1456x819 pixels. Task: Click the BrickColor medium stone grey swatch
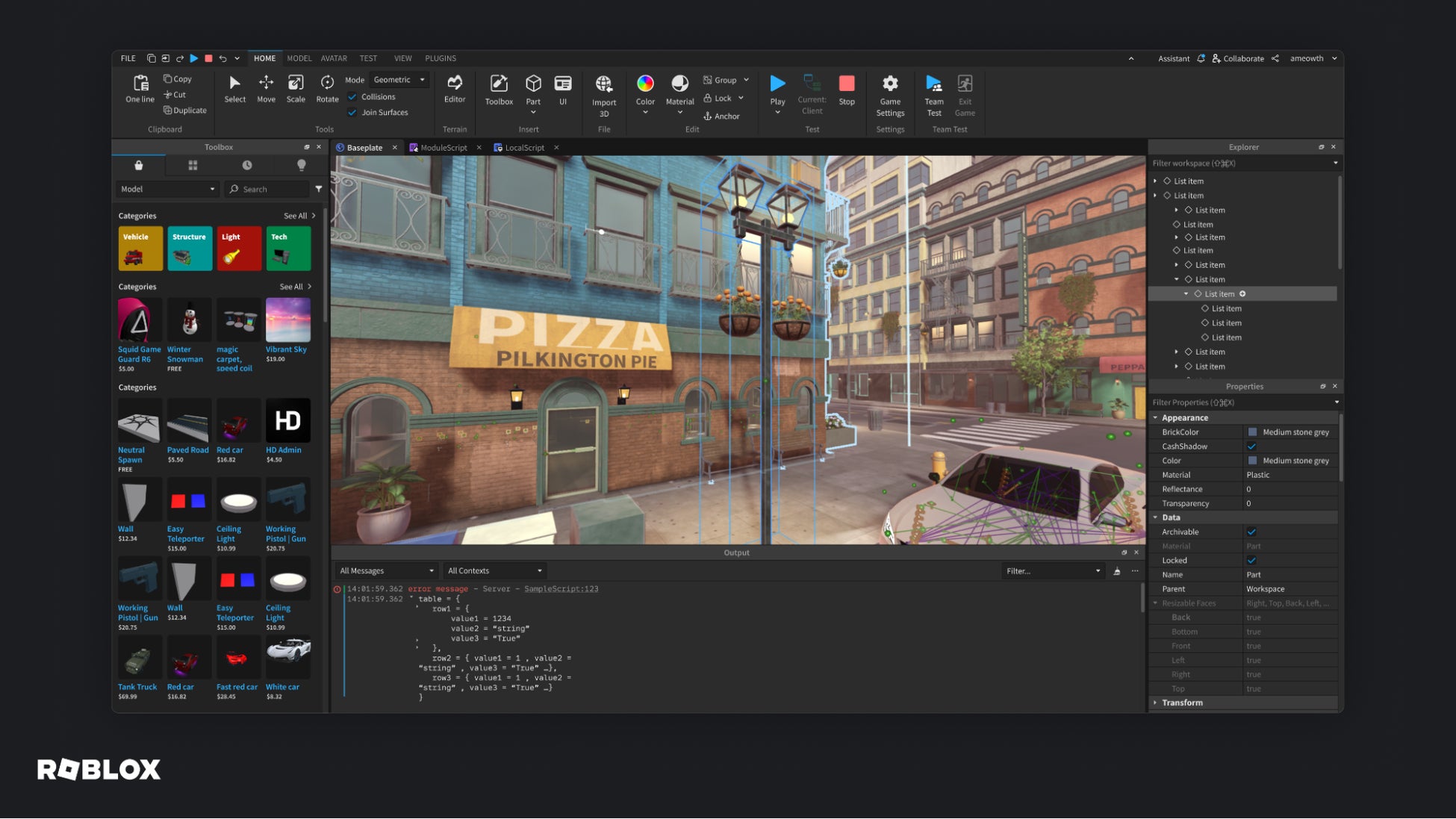[1253, 432]
